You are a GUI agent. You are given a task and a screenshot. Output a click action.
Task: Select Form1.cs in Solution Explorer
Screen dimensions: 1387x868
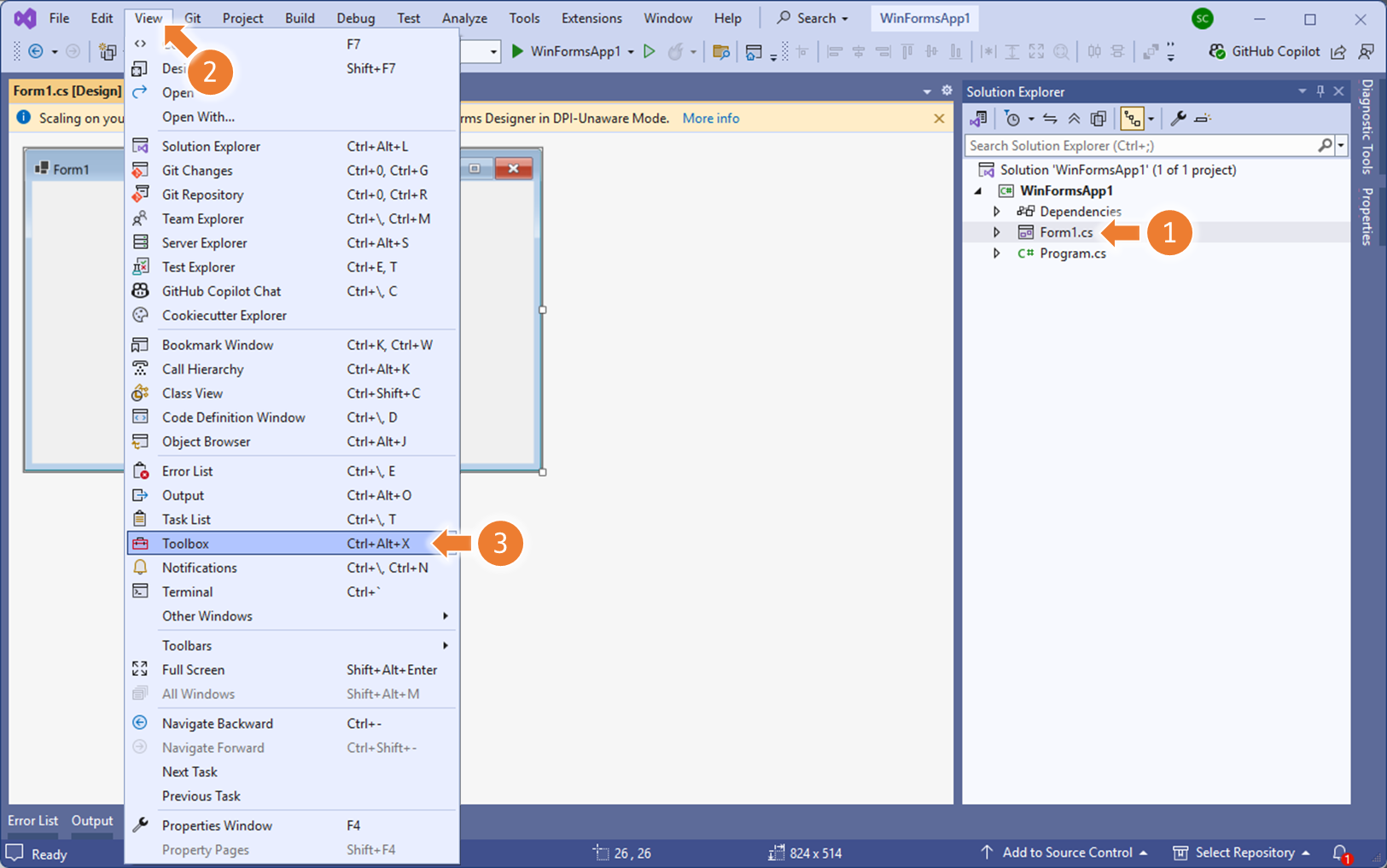coord(1066,232)
